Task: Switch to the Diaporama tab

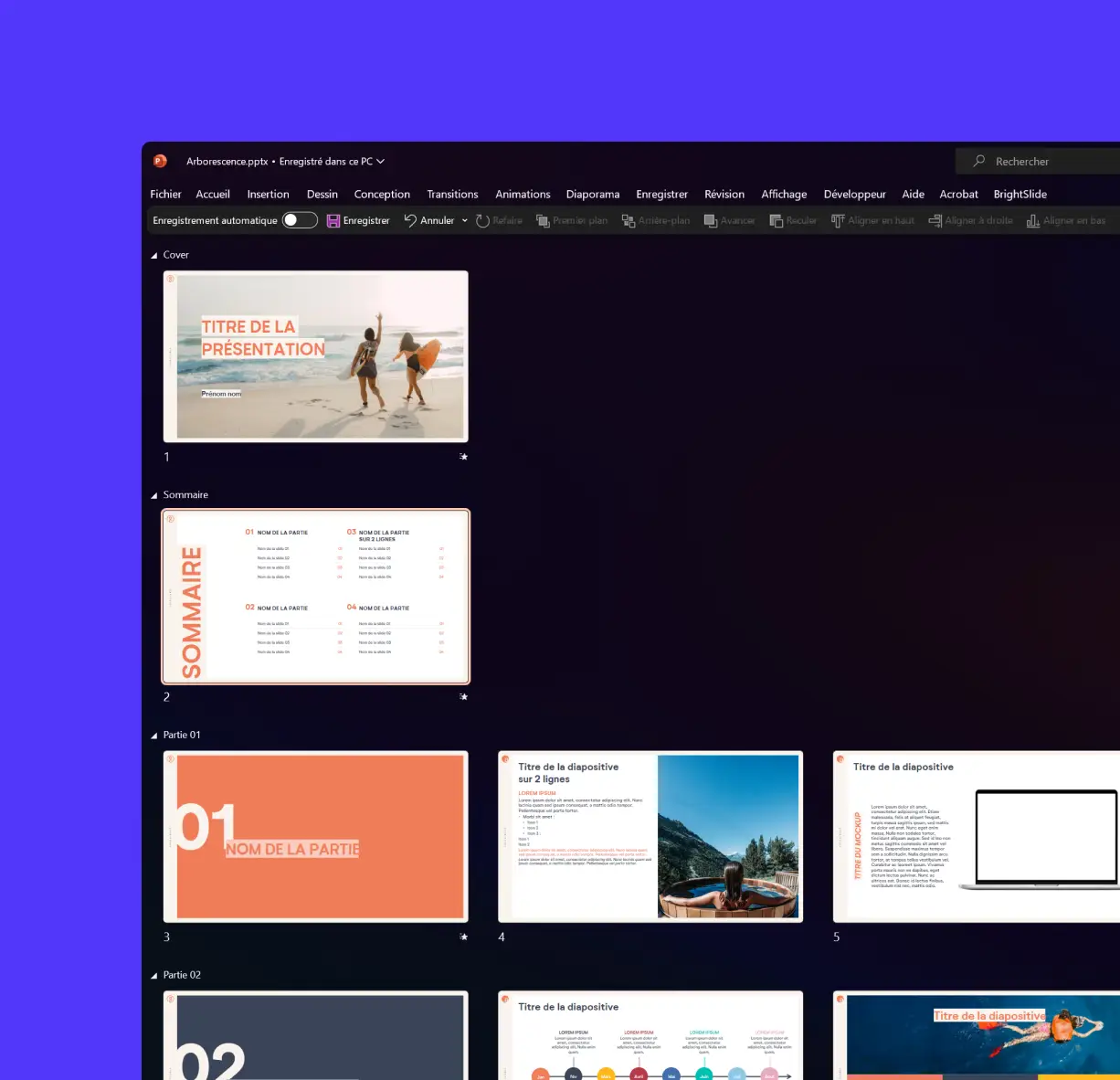Action: [x=593, y=194]
